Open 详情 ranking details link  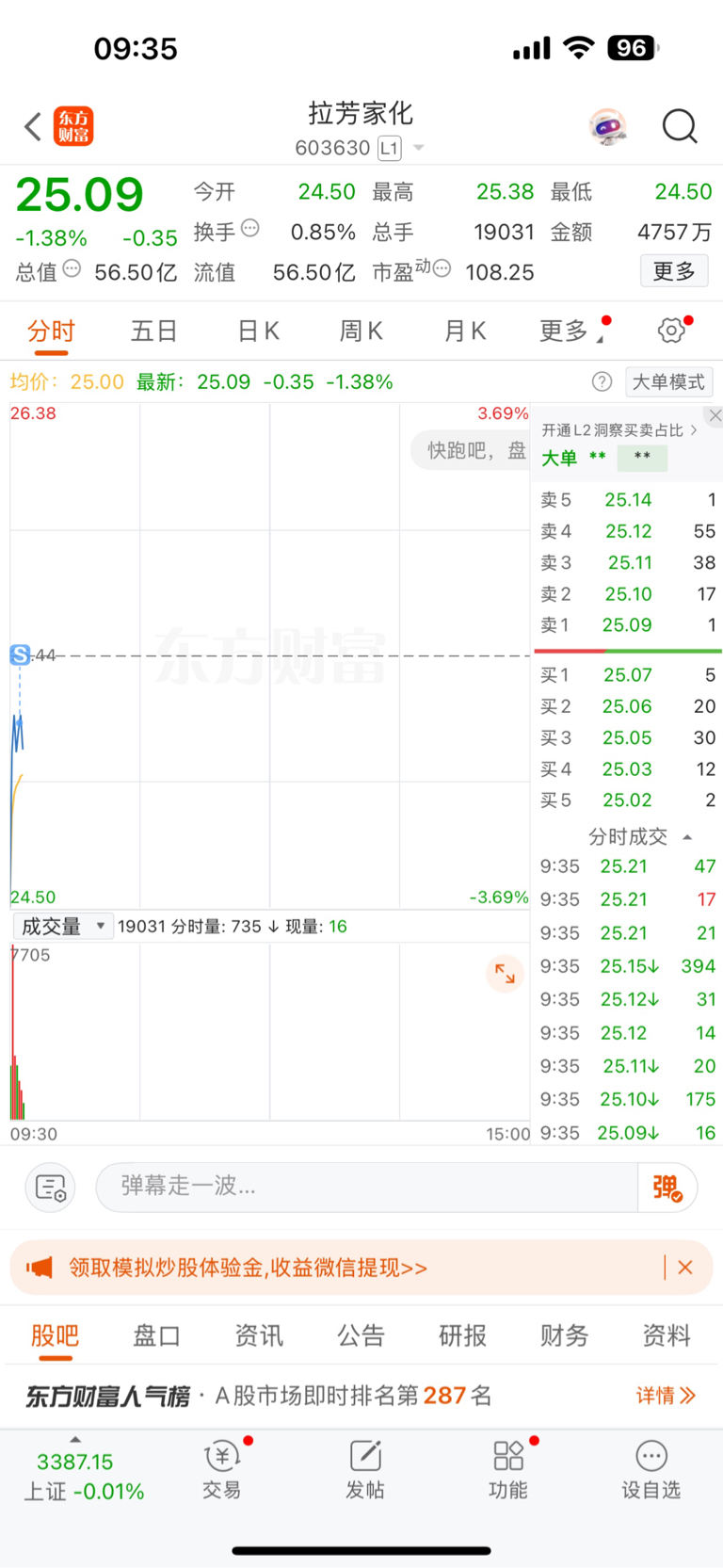click(x=667, y=1396)
